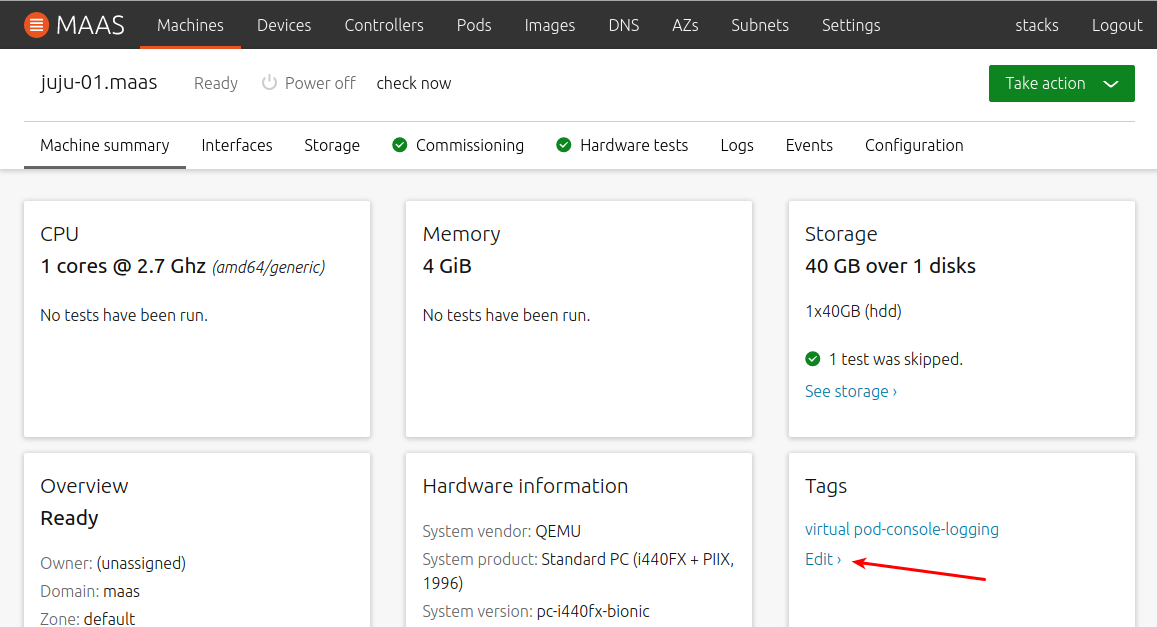The height and width of the screenshot is (627, 1157).
Task: Click the chevron on Take action button
Action: click(1111, 84)
